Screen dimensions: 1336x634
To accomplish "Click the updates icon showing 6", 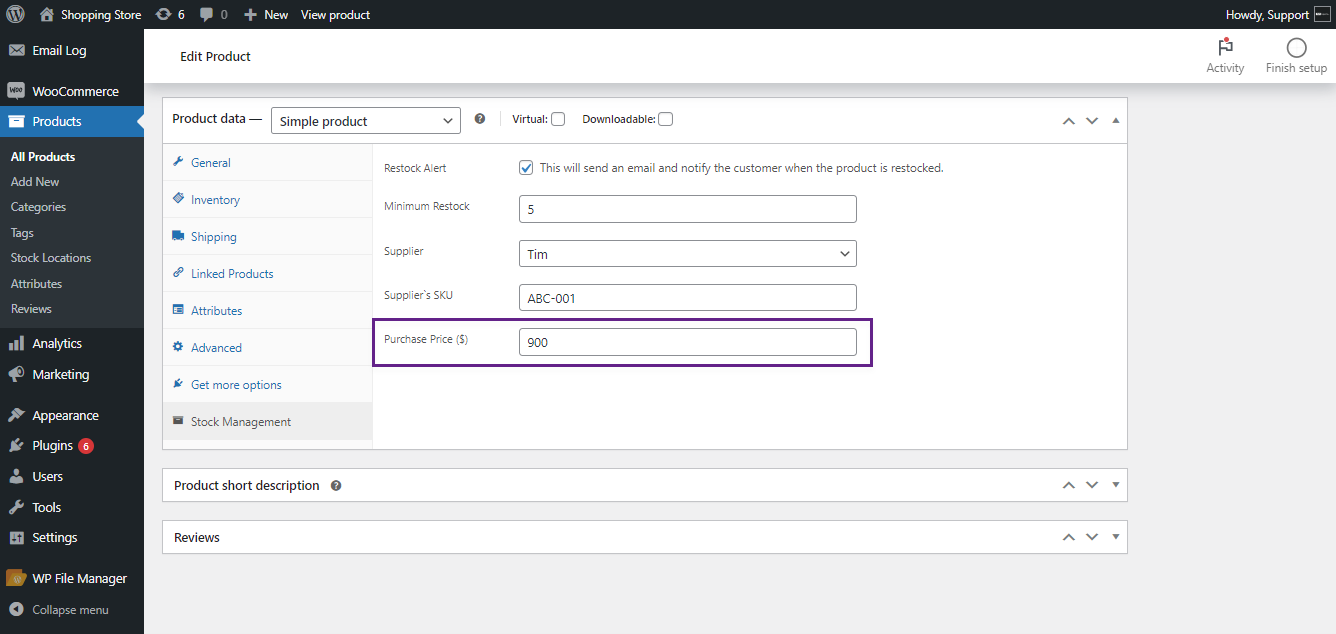I will [x=163, y=15].
